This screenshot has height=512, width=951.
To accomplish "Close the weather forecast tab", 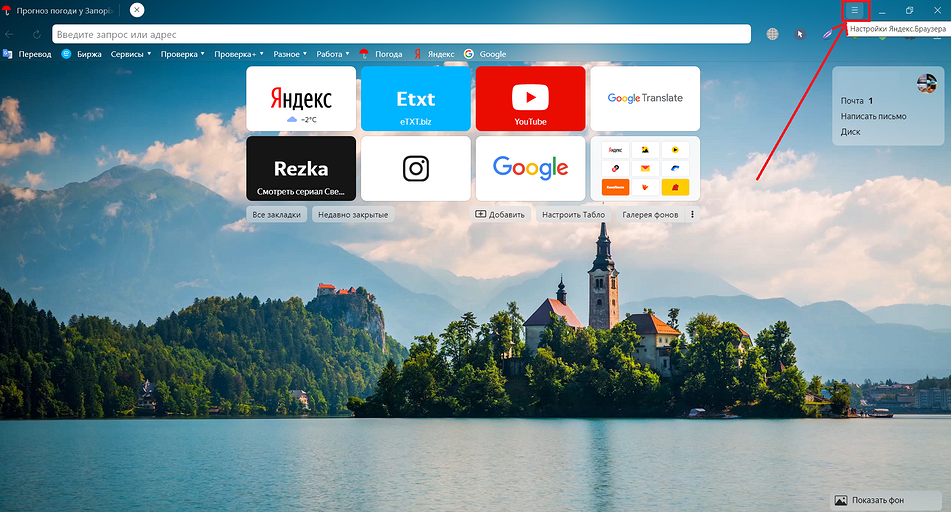I will pos(137,10).
